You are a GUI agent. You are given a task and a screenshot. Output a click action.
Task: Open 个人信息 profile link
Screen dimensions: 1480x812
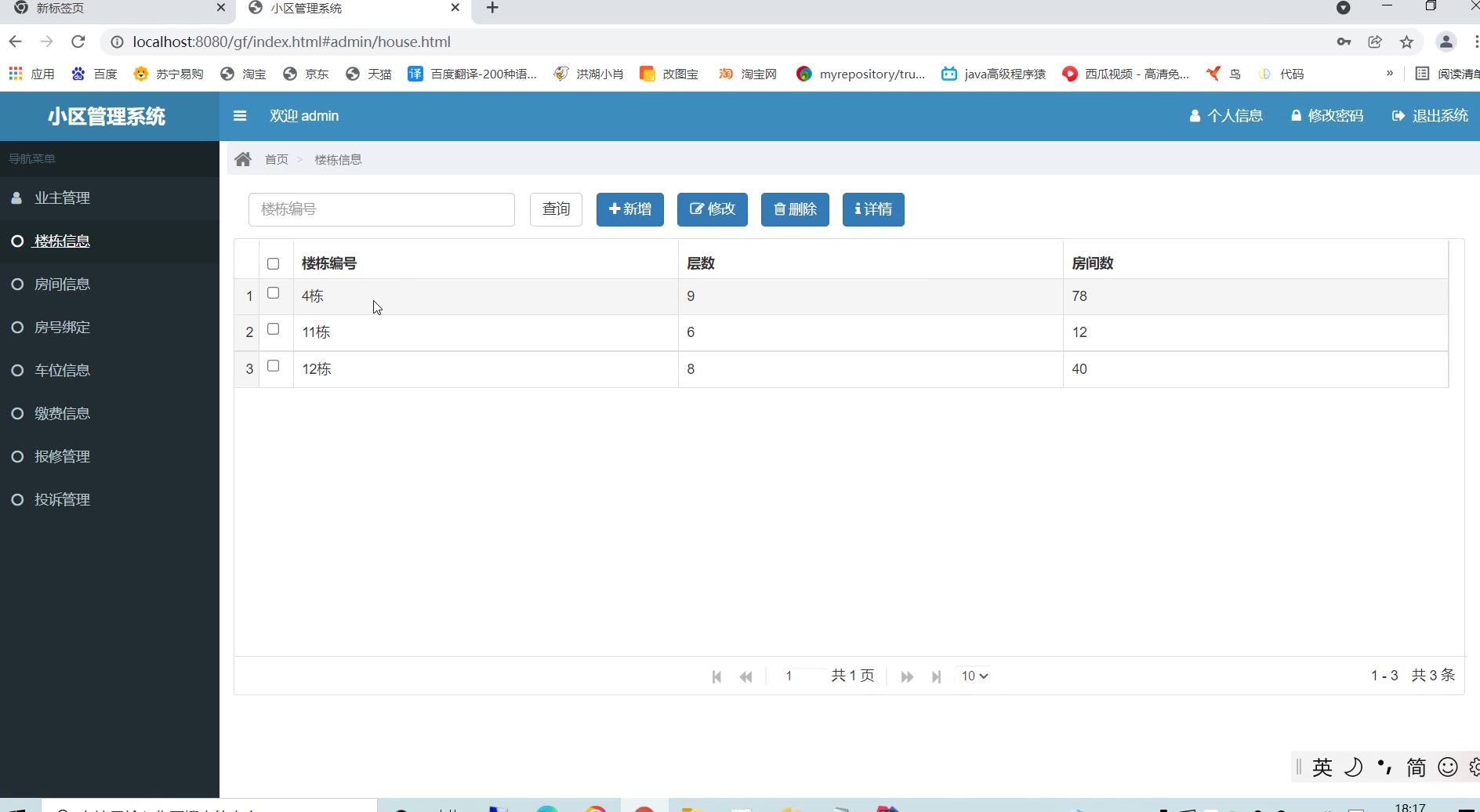click(1226, 116)
